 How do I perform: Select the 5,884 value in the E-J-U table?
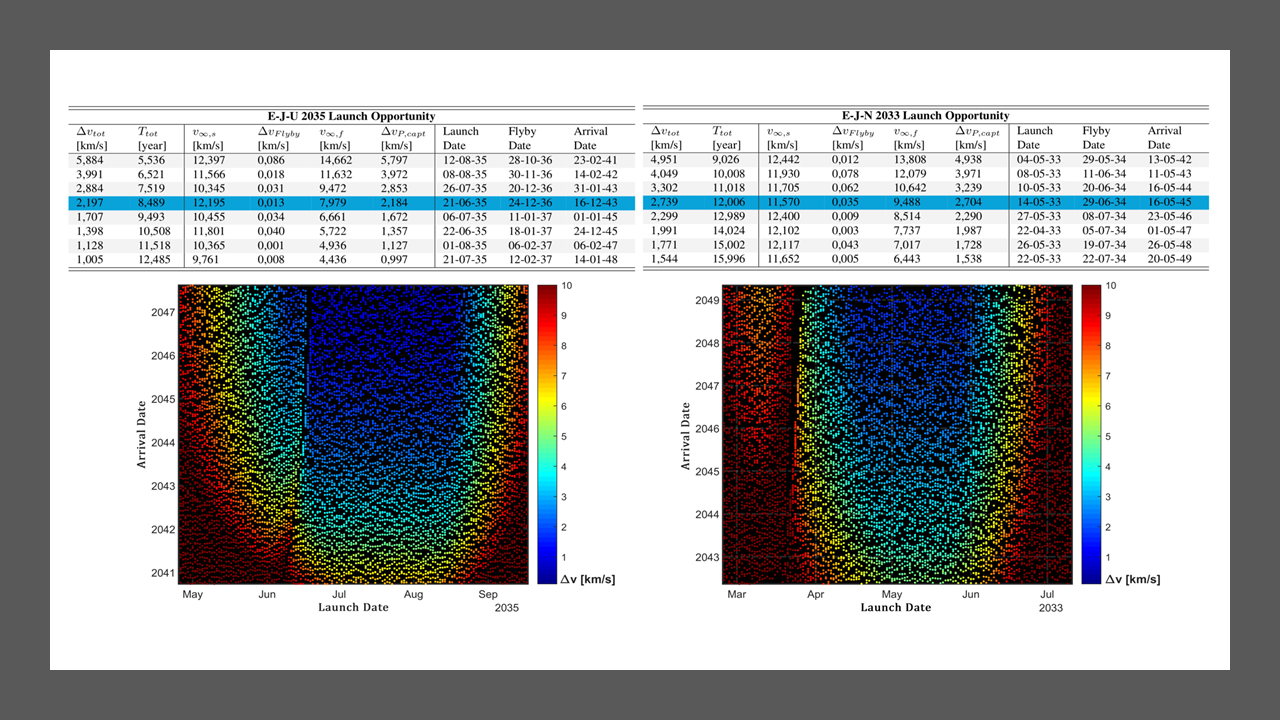(x=91, y=160)
